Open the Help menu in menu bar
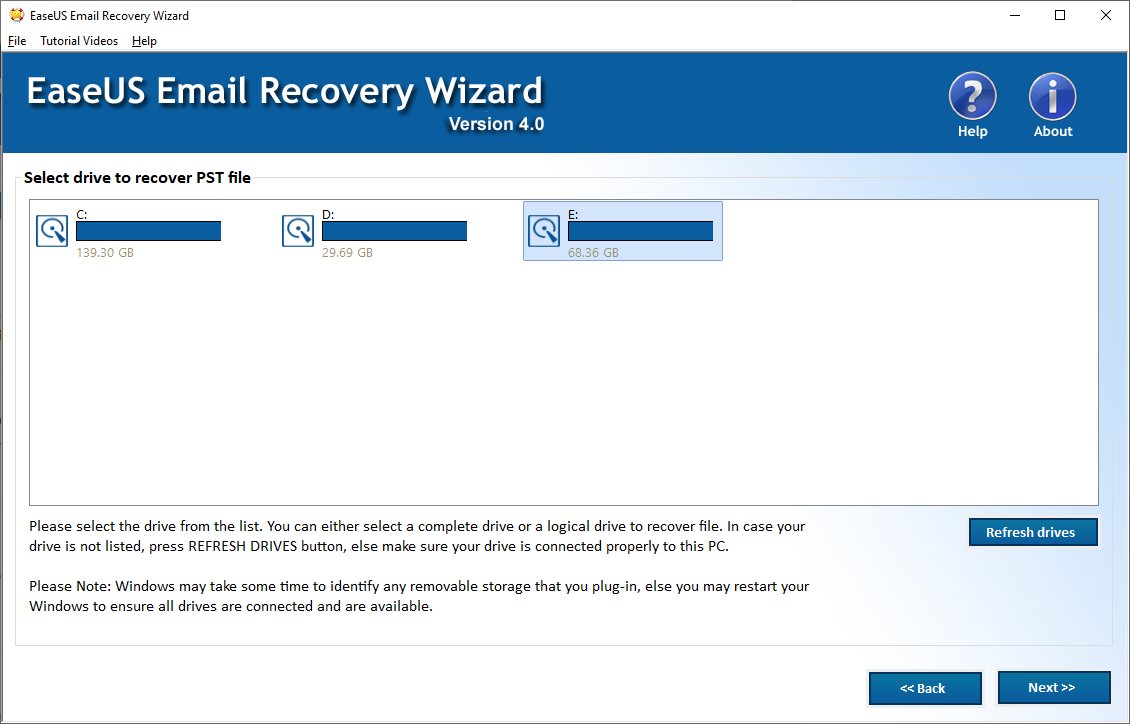Image resolution: width=1130 pixels, height=724 pixels. click(144, 41)
